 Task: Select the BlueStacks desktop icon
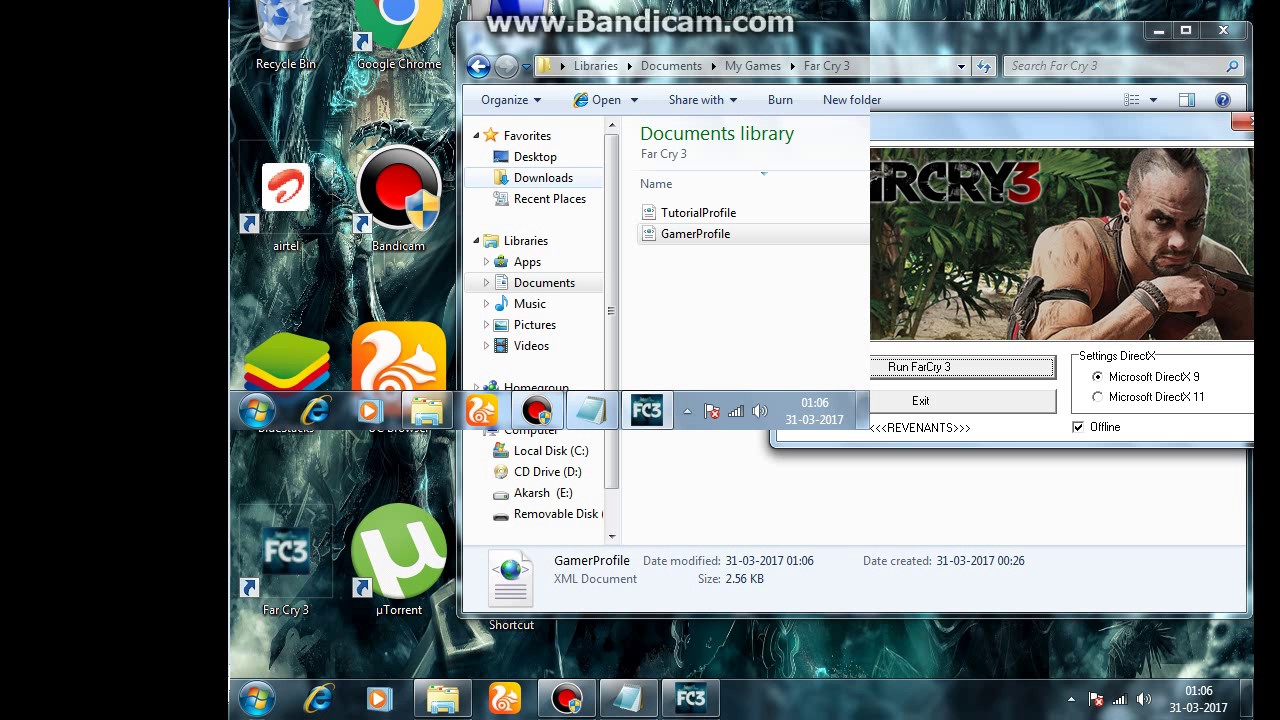pyautogui.click(x=287, y=362)
